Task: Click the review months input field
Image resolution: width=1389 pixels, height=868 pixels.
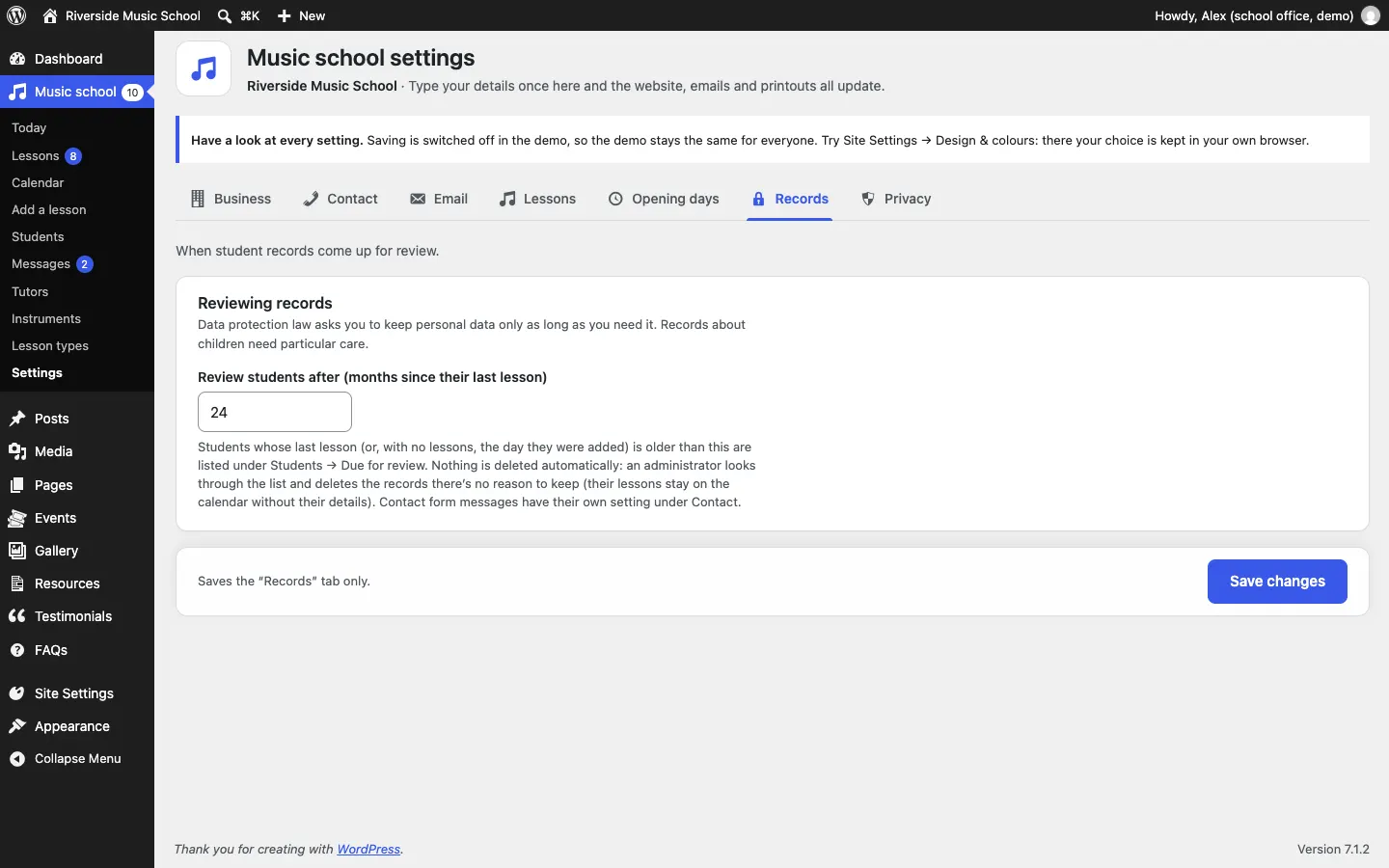Action: click(275, 412)
